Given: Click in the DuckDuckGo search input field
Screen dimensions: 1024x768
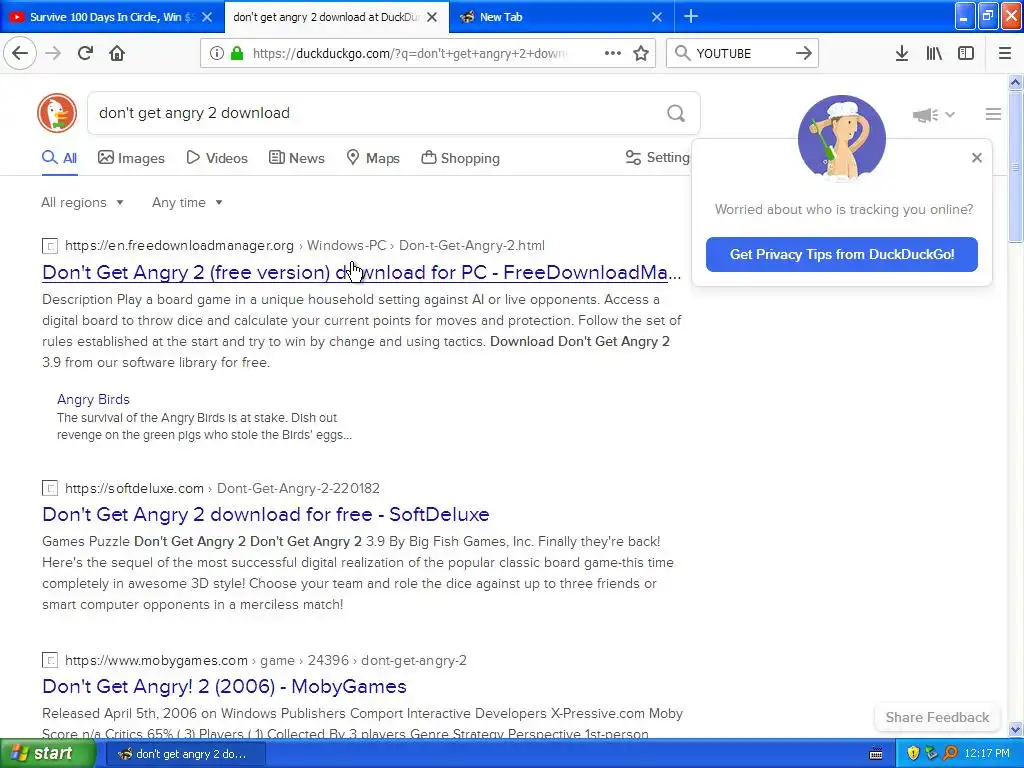Looking at the screenshot, I should pyautogui.click(x=376, y=113).
